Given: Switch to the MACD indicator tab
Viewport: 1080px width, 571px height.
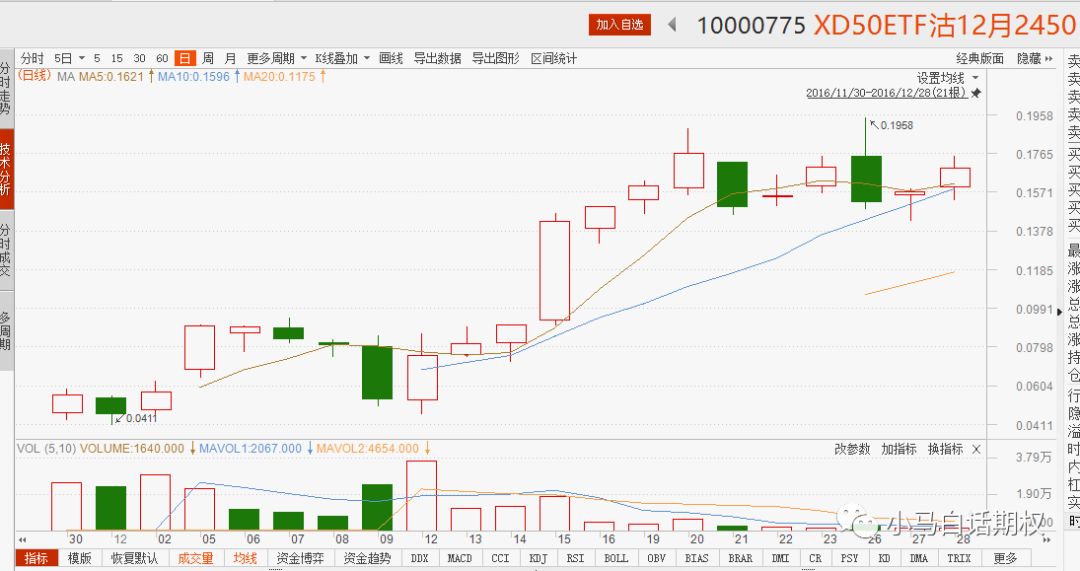Looking at the screenshot, I should (x=459, y=558).
